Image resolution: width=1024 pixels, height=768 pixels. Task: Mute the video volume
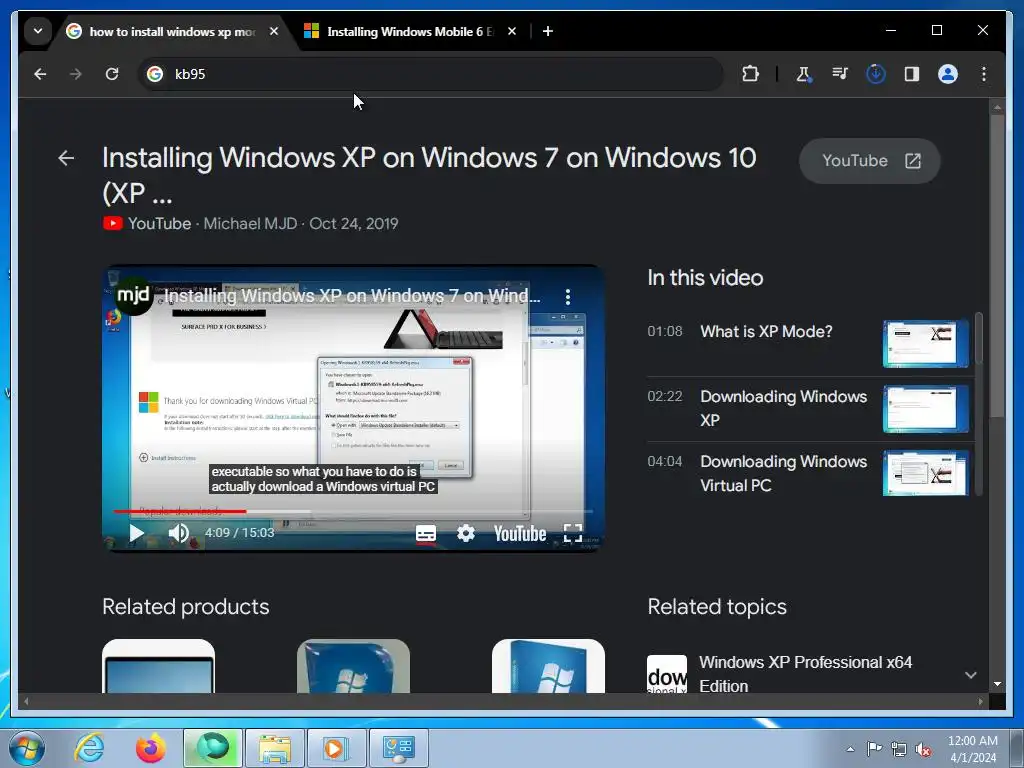tap(178, 533)
